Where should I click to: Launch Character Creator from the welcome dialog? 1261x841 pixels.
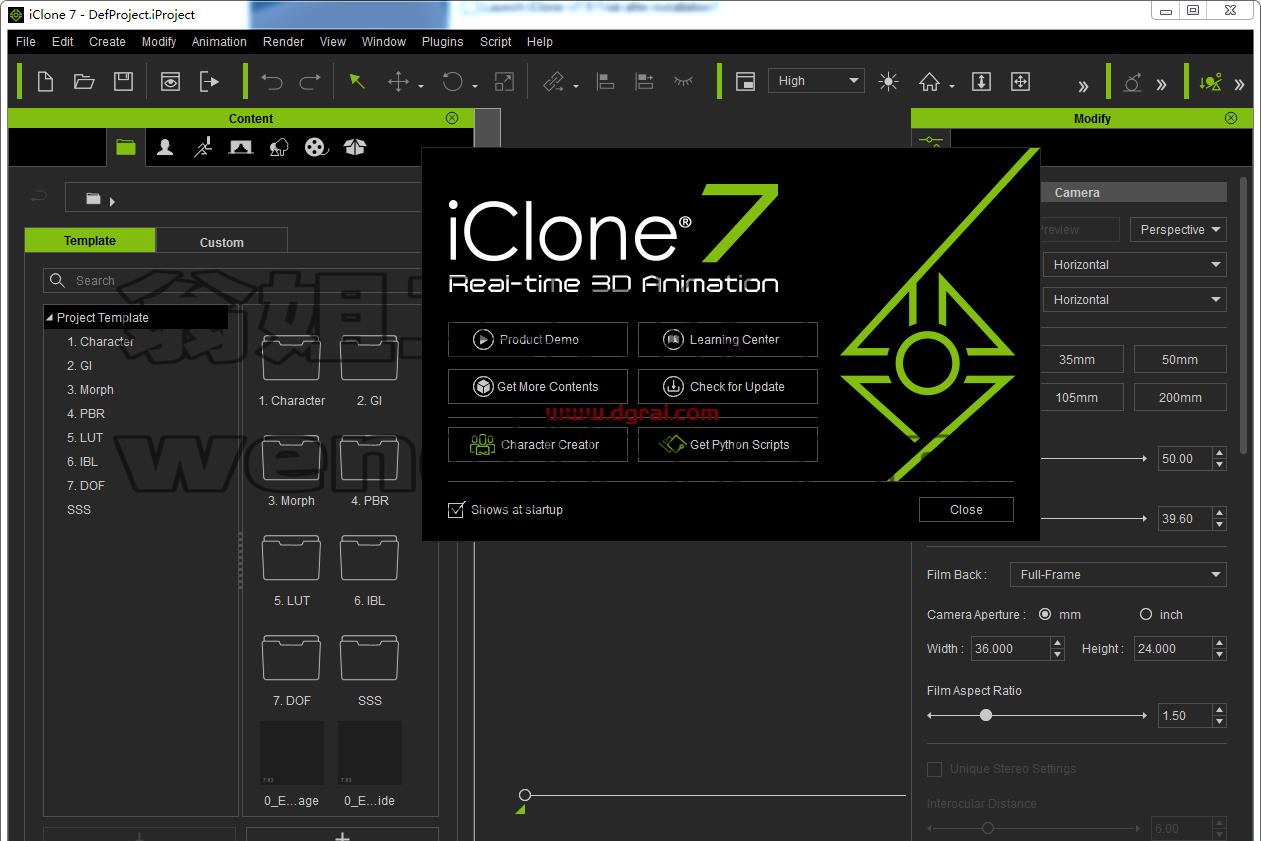[x=538, y=445]
